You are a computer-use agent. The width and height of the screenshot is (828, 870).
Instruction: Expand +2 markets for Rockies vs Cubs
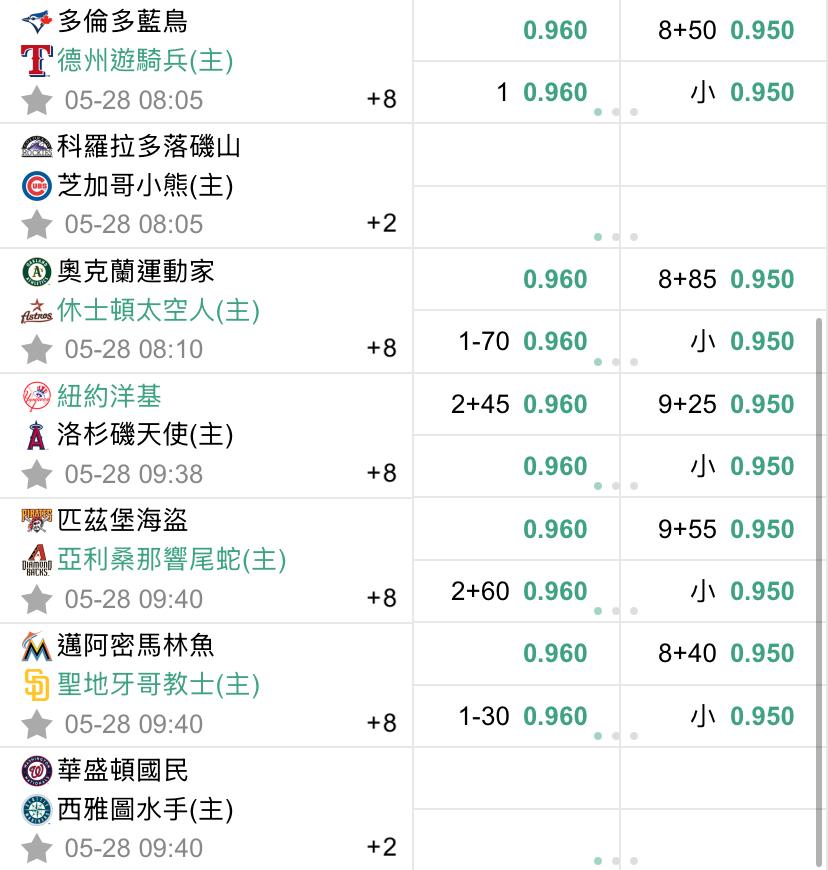tap(382, 223)
